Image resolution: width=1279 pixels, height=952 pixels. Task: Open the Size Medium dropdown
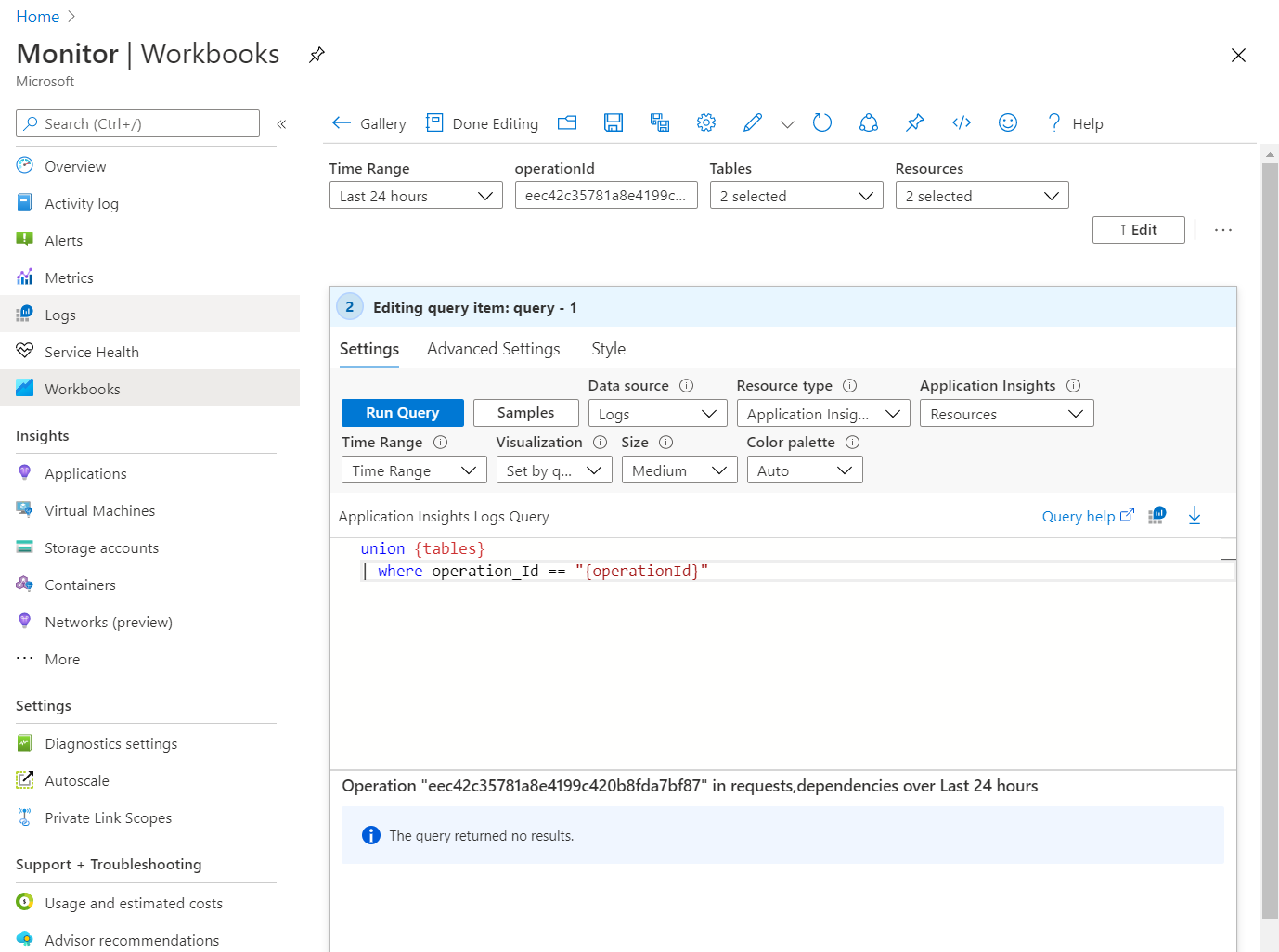coord(679,470)
